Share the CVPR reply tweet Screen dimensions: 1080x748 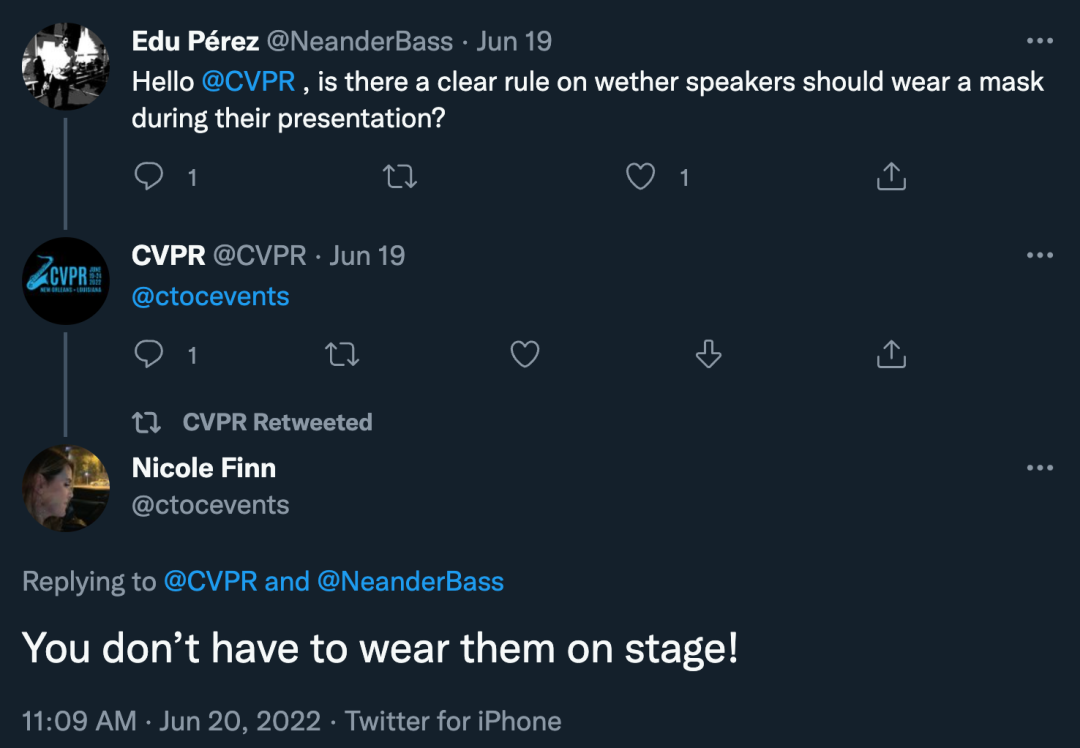(890, 354)
